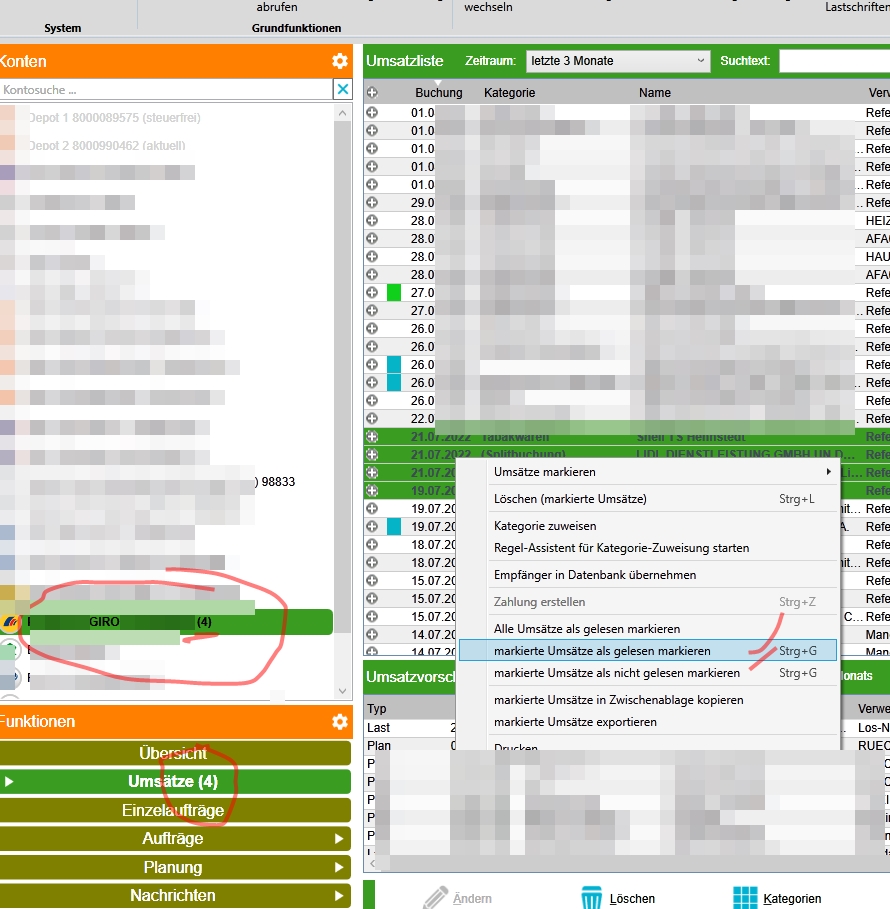Viewport: 890px width, 909px height.
Task: Click the cyan marker in the 19.07.20 row
Action: click(x=394, y=526)
